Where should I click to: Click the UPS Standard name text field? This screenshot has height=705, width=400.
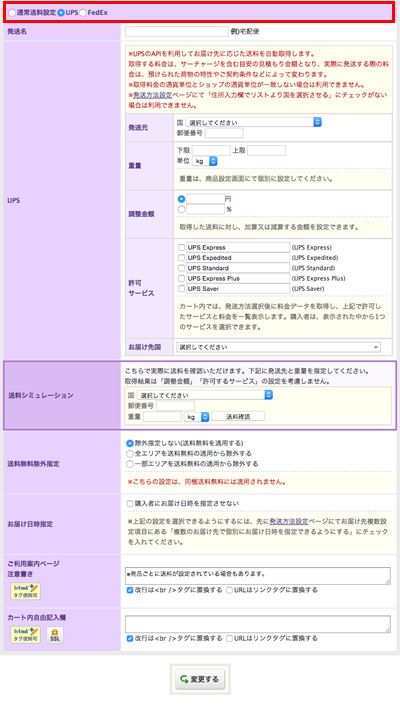[238, 268]
